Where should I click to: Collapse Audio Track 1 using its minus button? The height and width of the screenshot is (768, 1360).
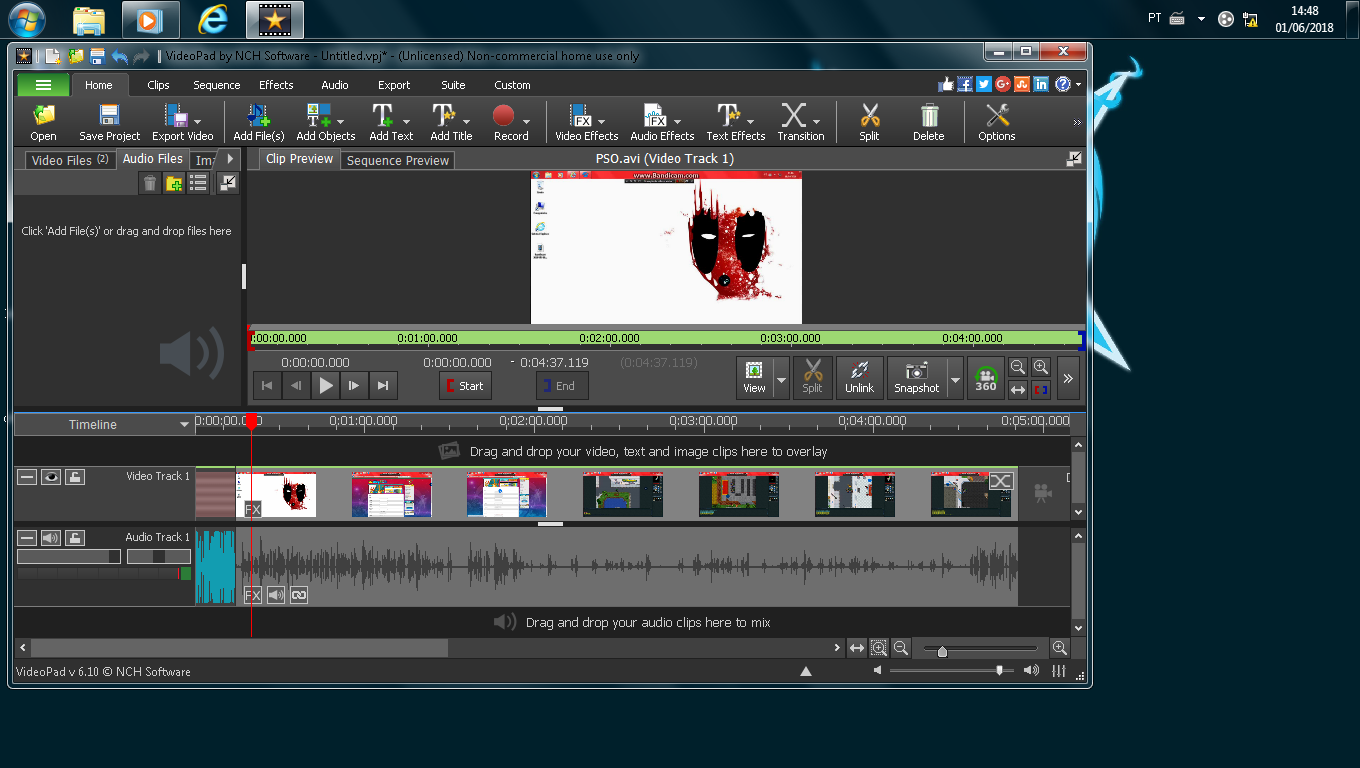(x=27, y=538)
